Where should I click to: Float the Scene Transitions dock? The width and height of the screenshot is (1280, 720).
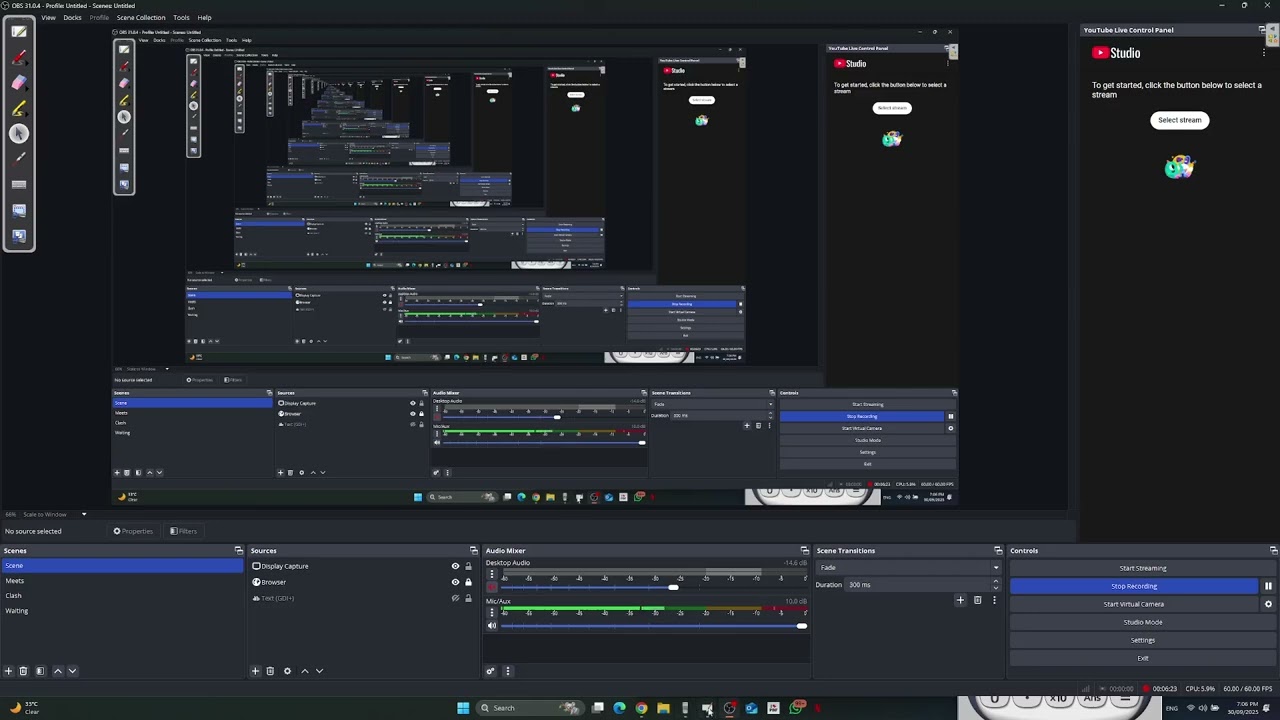coord(997,551)
